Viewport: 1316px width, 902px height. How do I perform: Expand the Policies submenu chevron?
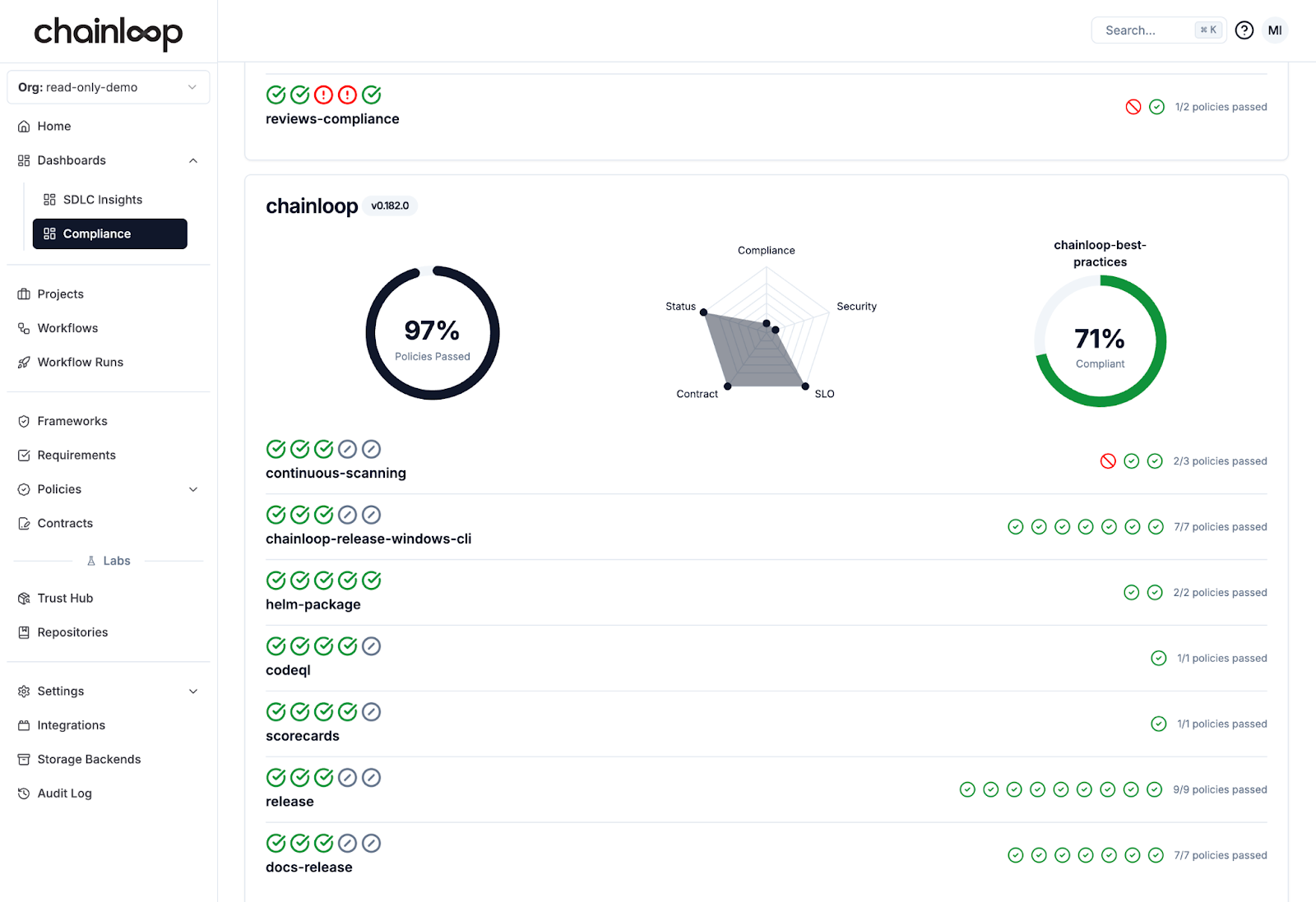[x=193, y=489]
